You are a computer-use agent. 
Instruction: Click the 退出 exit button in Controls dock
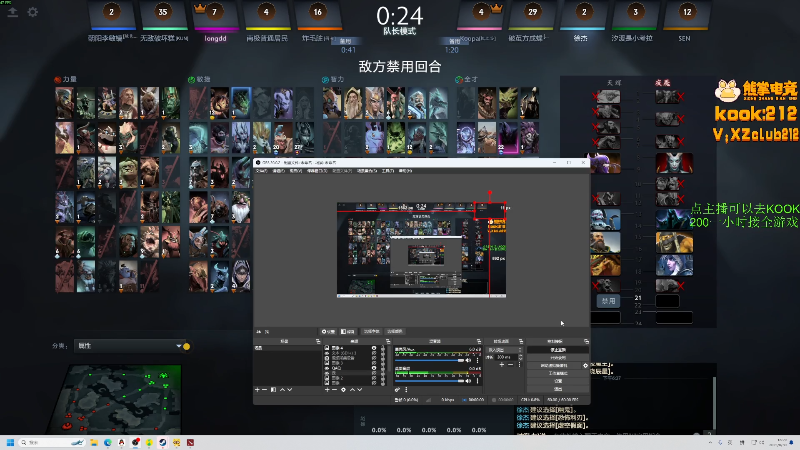click(558, 389)
